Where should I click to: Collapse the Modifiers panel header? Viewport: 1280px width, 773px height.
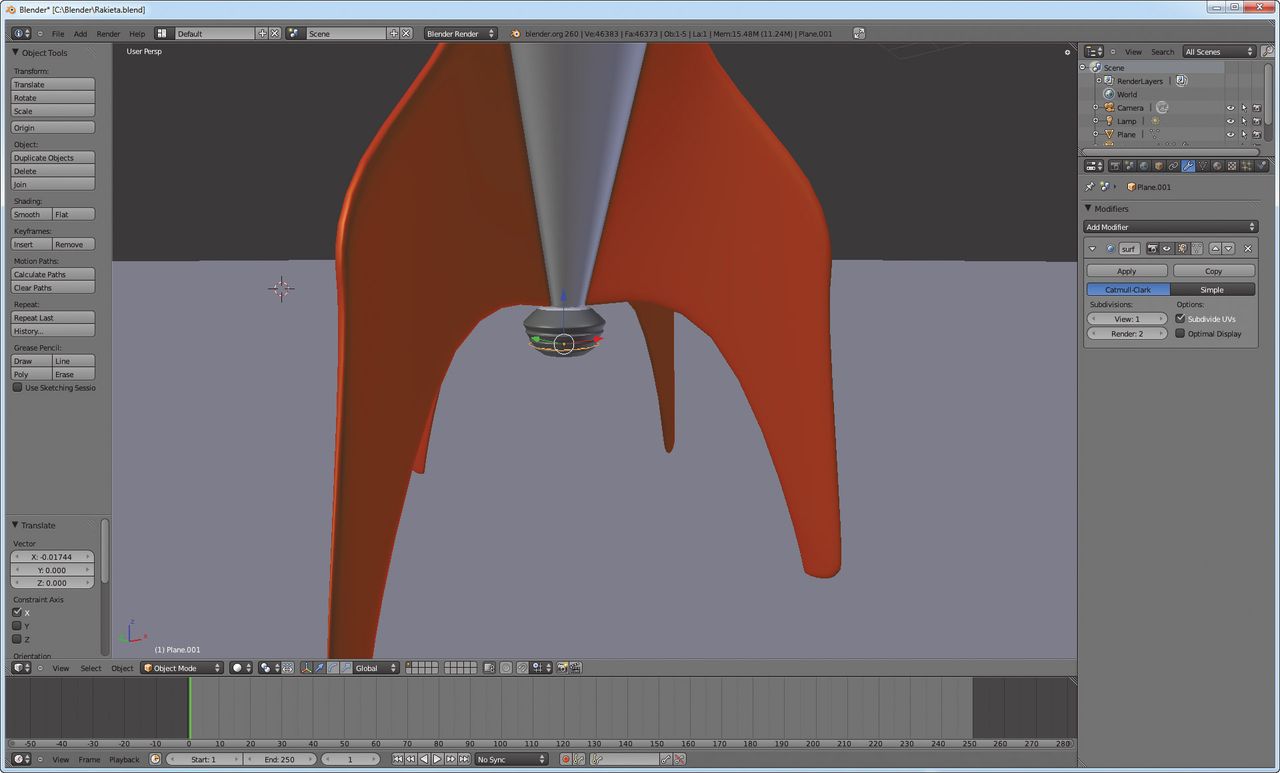tap(1088, 208)
